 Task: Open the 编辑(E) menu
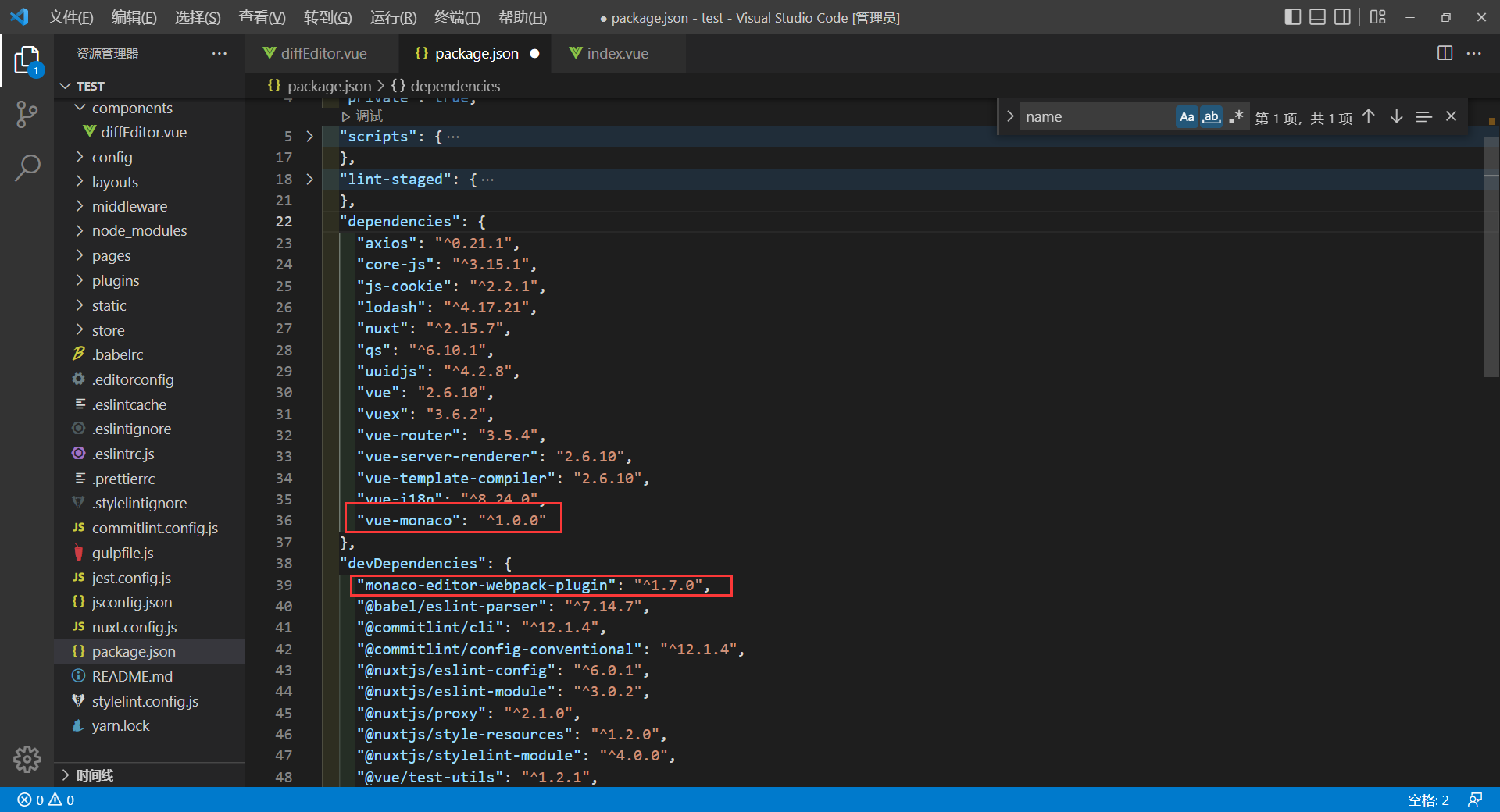(x=134, y=17)
